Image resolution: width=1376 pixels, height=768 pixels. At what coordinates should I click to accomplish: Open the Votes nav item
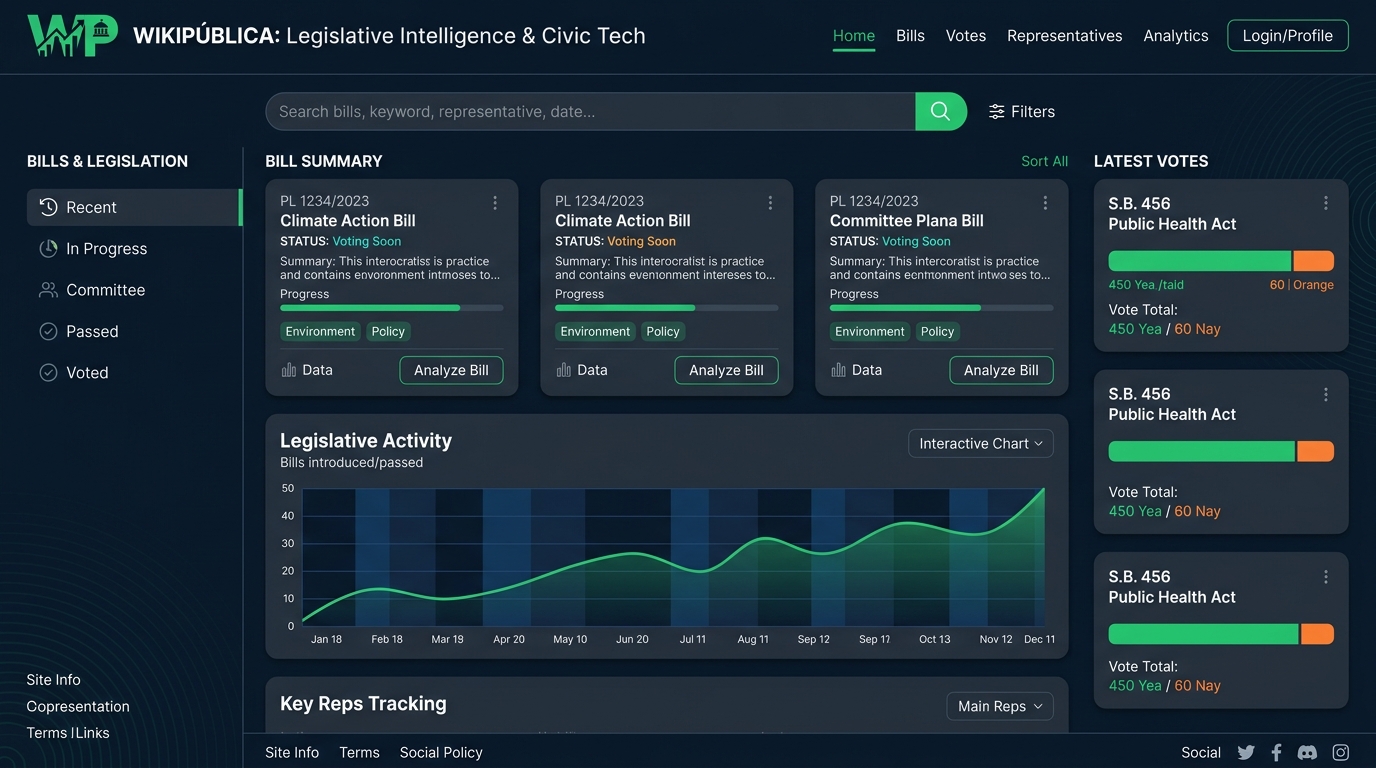point(966,36)
